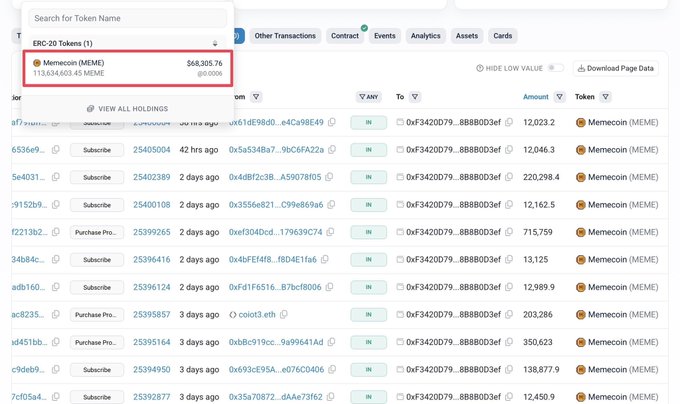This screenshot has width=680, height=404.
Task: Click Memecoin token icon in 715,759 row
Action: [x=581, y=232]
